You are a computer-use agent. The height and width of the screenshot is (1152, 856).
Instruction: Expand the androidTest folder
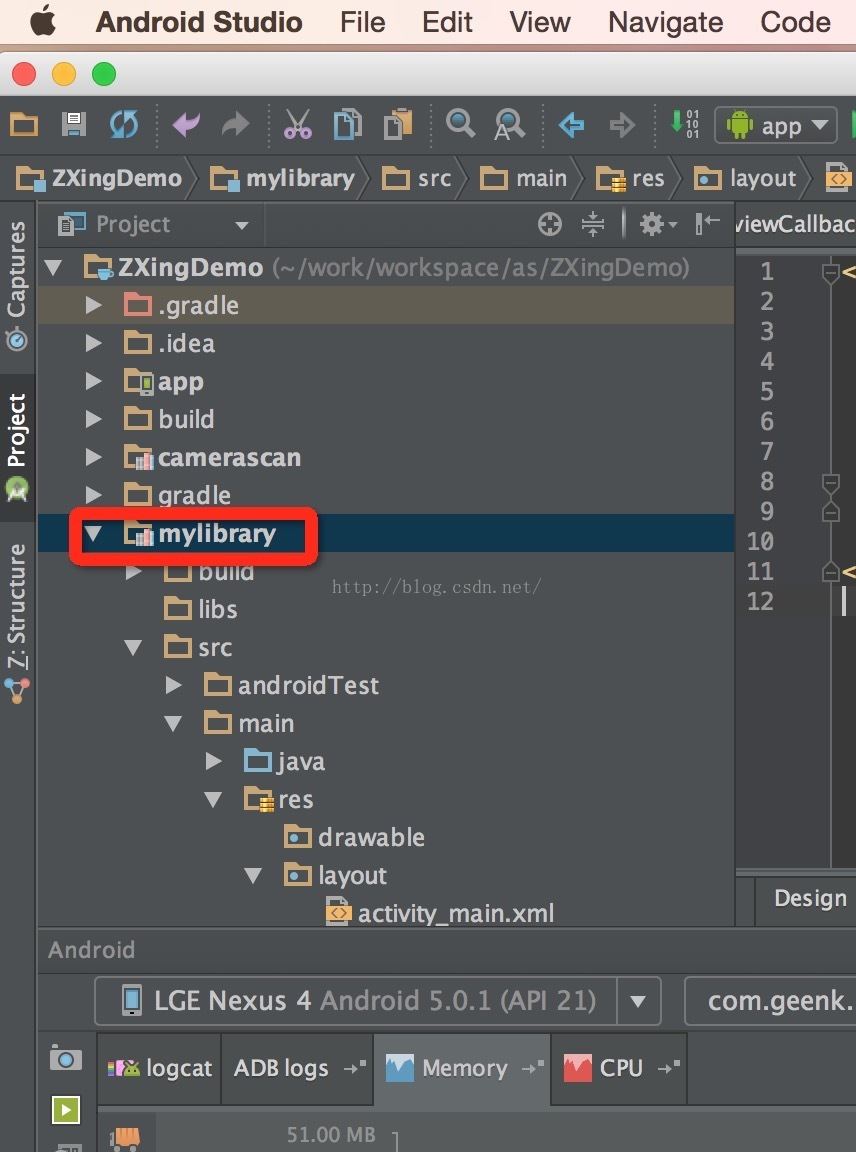pyautogui.click(x=173, y=685)
